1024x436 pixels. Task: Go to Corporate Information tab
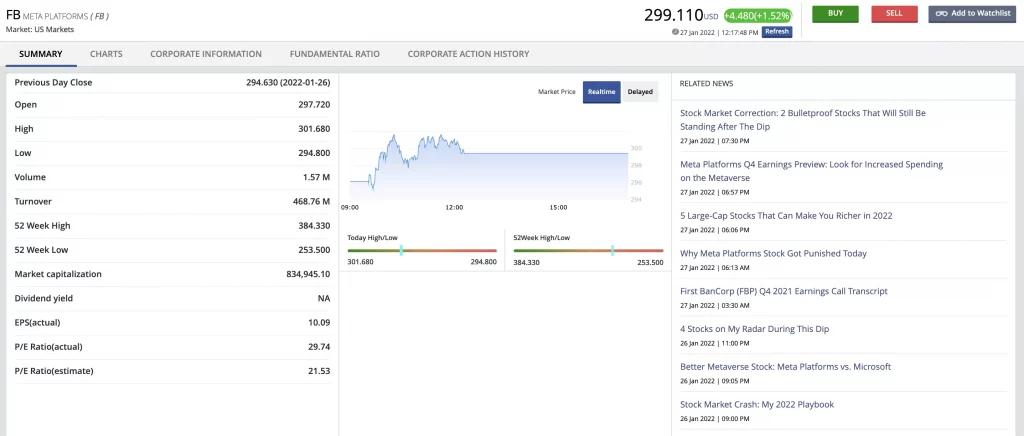click(206, 54)
